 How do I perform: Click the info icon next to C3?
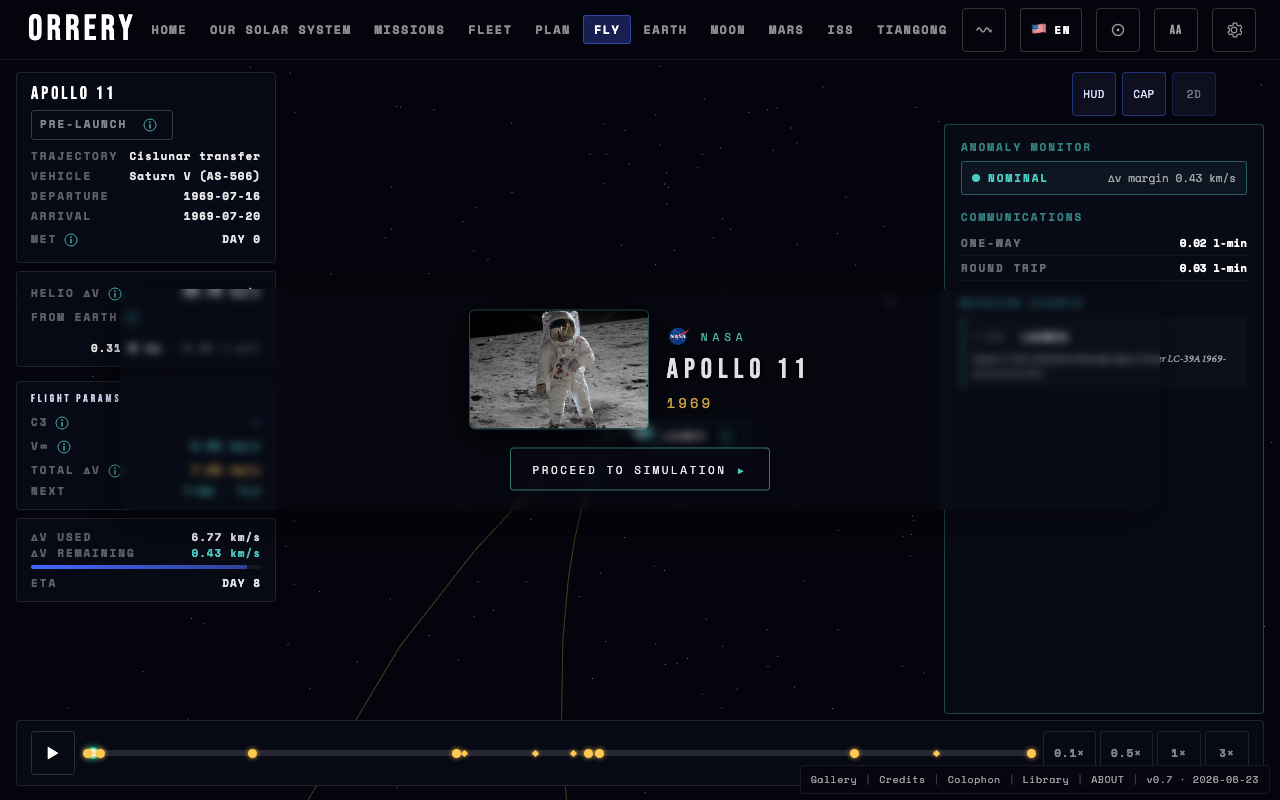click(62, 423)
